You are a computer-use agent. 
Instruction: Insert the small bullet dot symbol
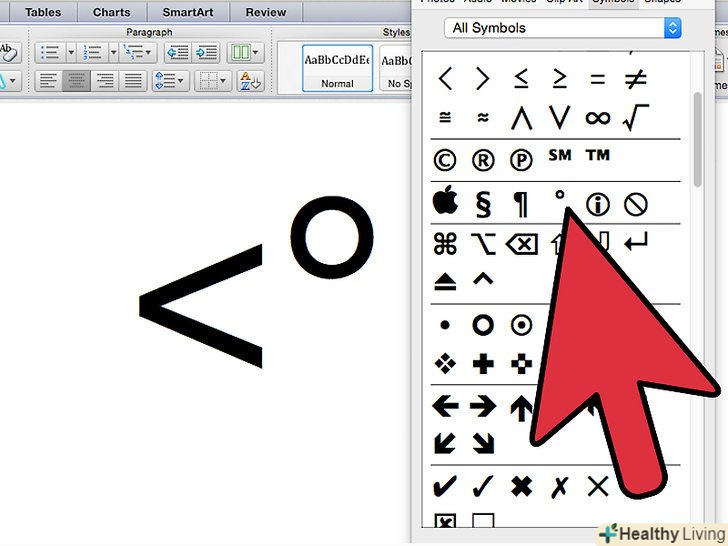[x=445, y=325]
